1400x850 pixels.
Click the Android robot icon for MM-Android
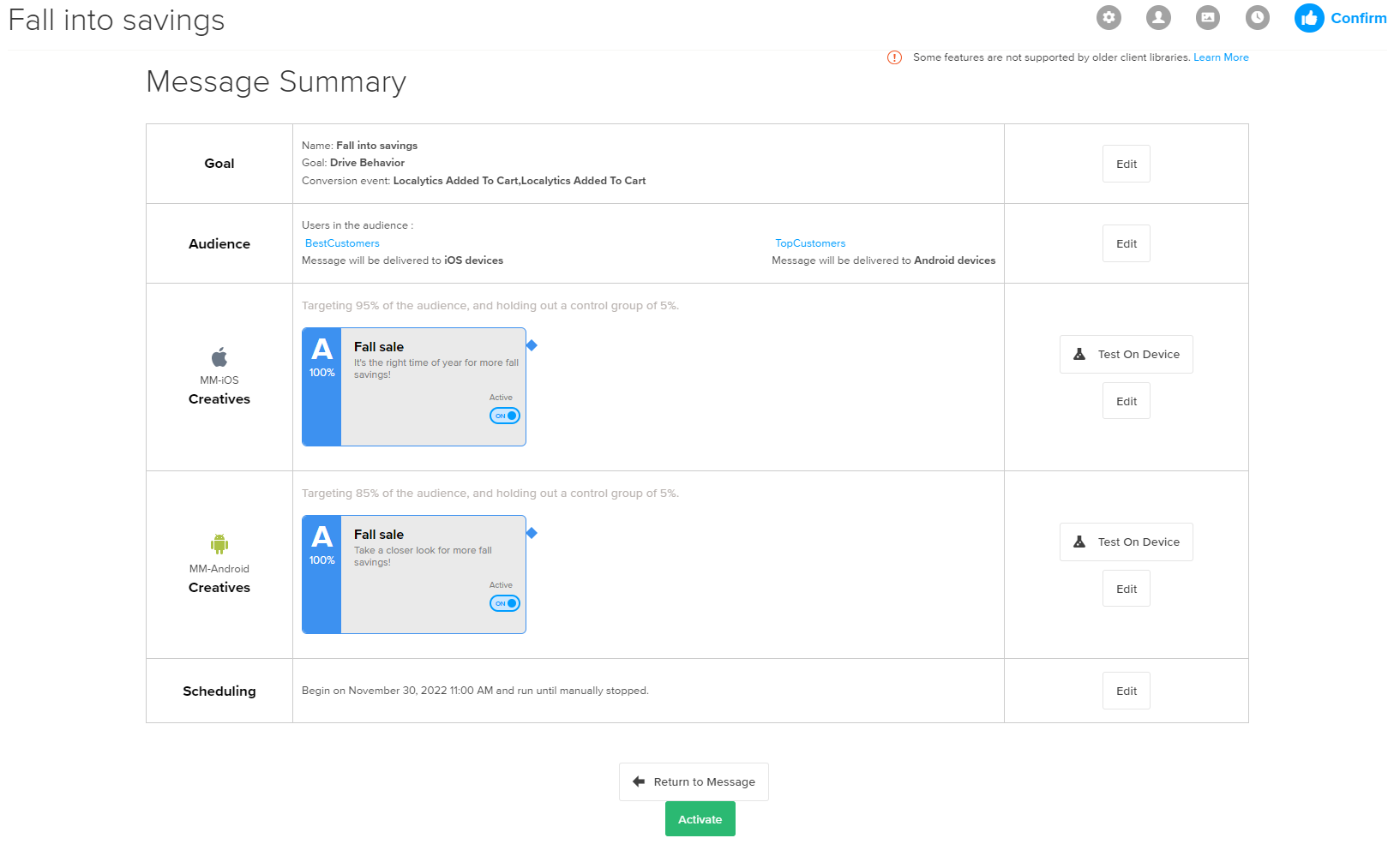[x=219, y=544]
